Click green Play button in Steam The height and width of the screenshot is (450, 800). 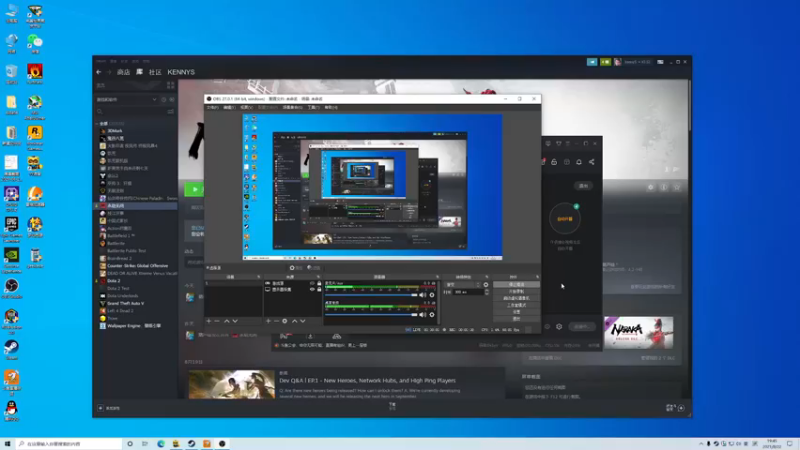pyautogui.click(x=194, y=189)
